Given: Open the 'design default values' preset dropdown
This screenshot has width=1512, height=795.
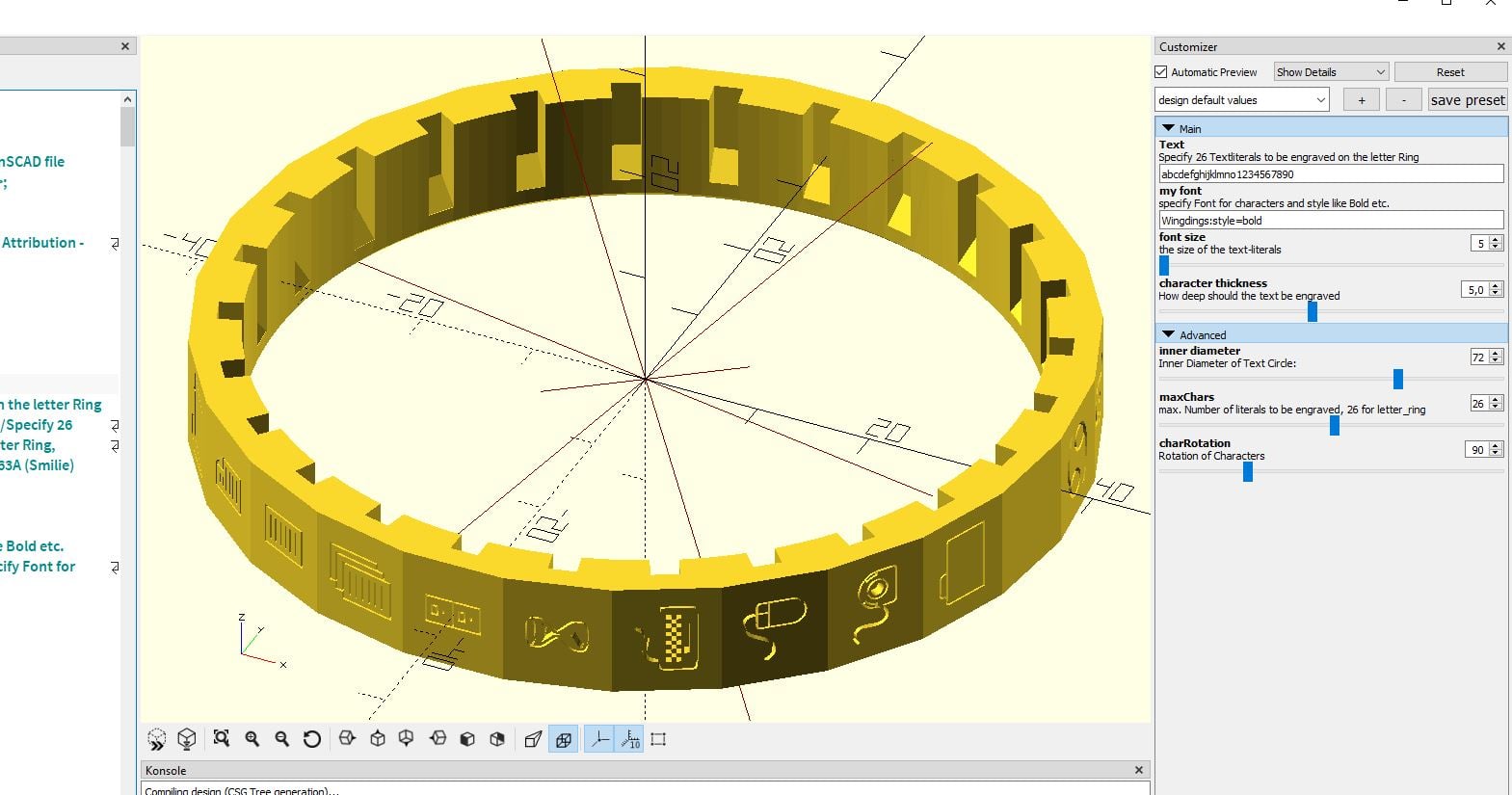Looking at the screenshot, I should (1242, 100).
